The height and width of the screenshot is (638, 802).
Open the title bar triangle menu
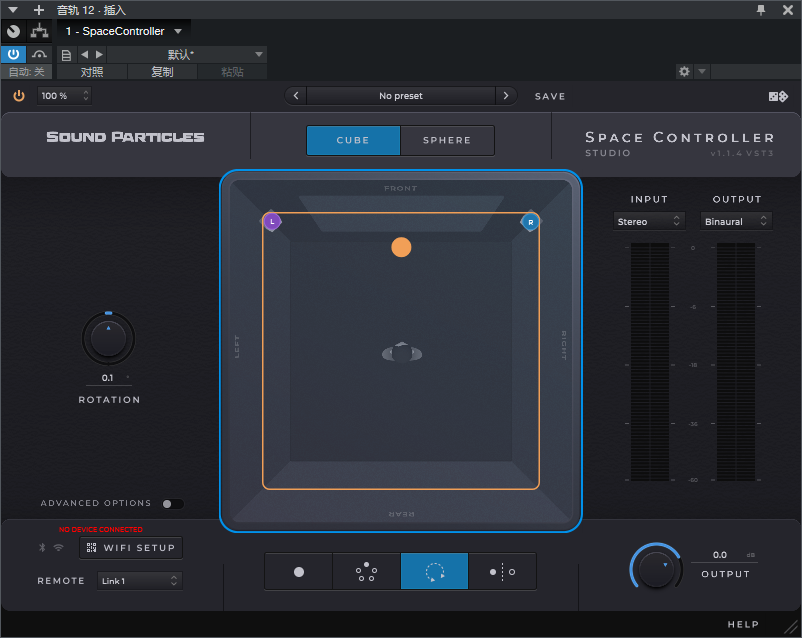[x=13, y=10]
